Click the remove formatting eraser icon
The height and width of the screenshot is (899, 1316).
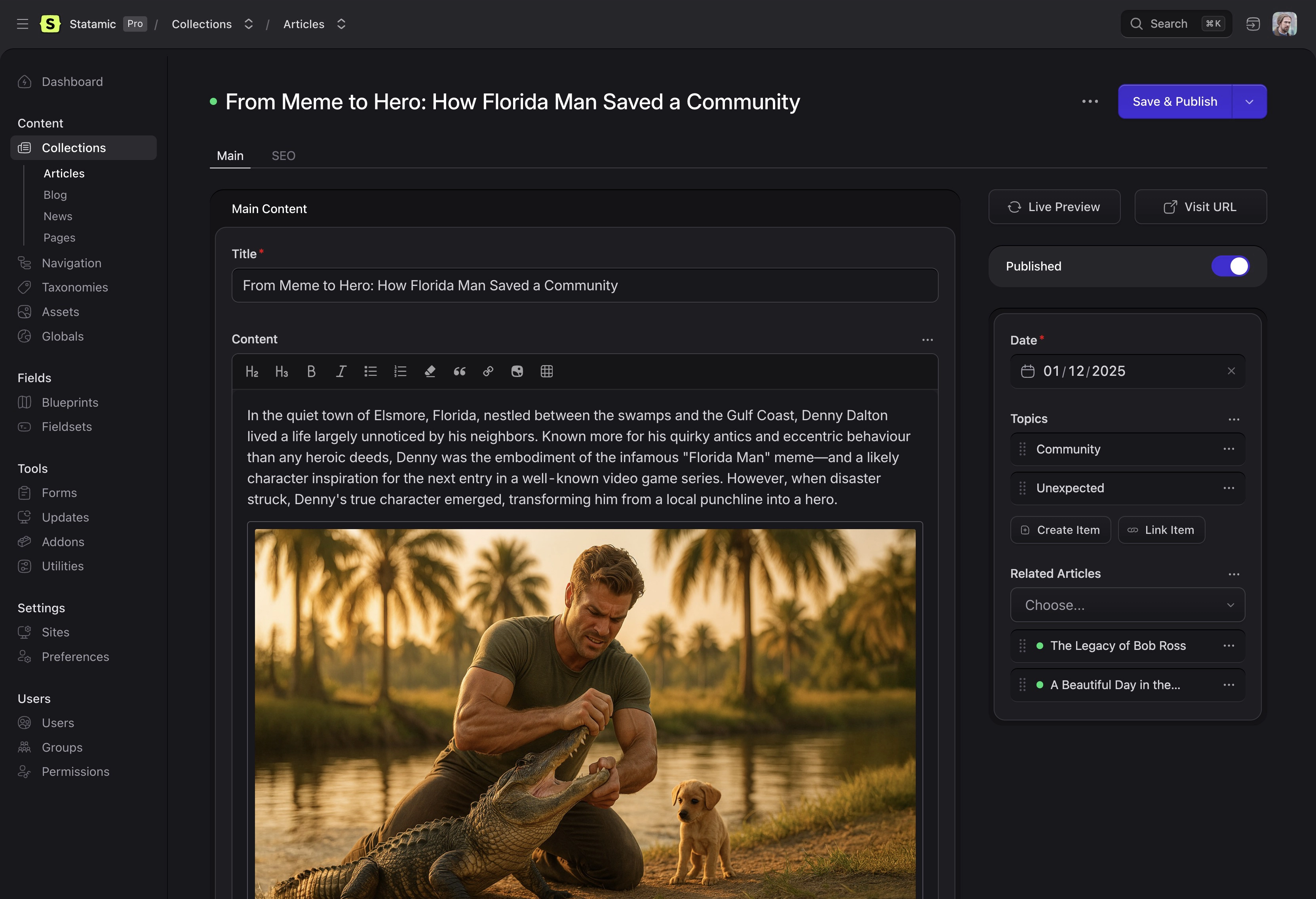[x=430, y=371]
